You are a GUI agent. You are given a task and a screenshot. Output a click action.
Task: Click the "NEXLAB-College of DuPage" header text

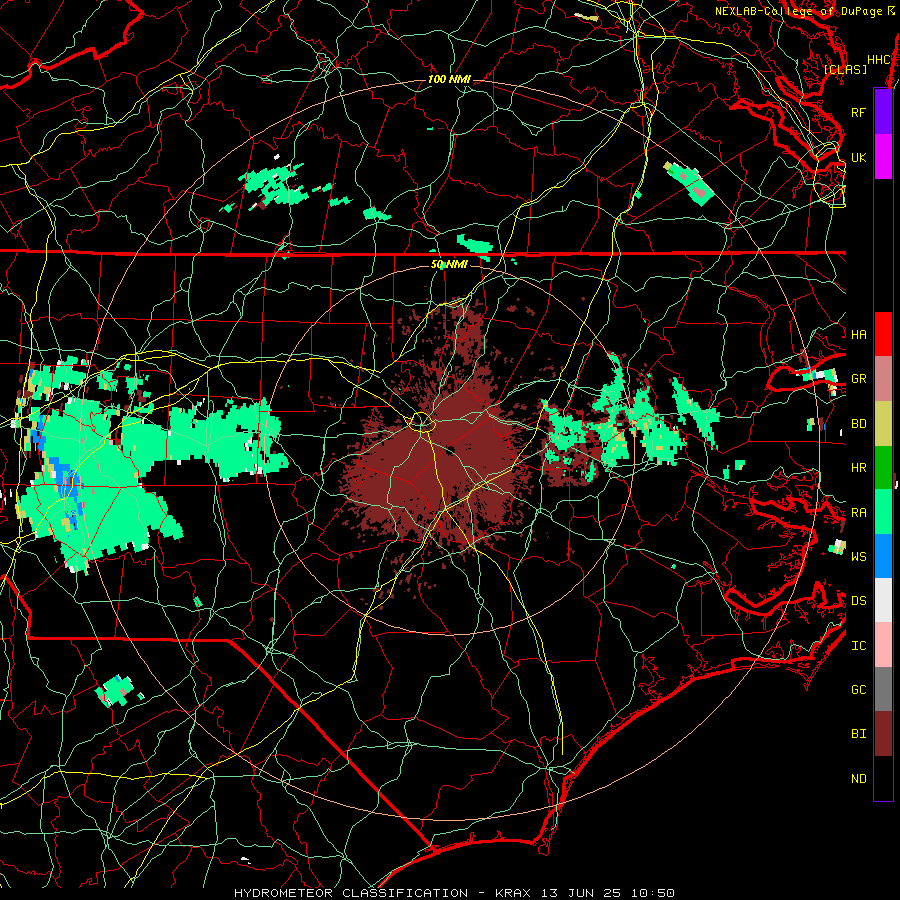(798, 11)
